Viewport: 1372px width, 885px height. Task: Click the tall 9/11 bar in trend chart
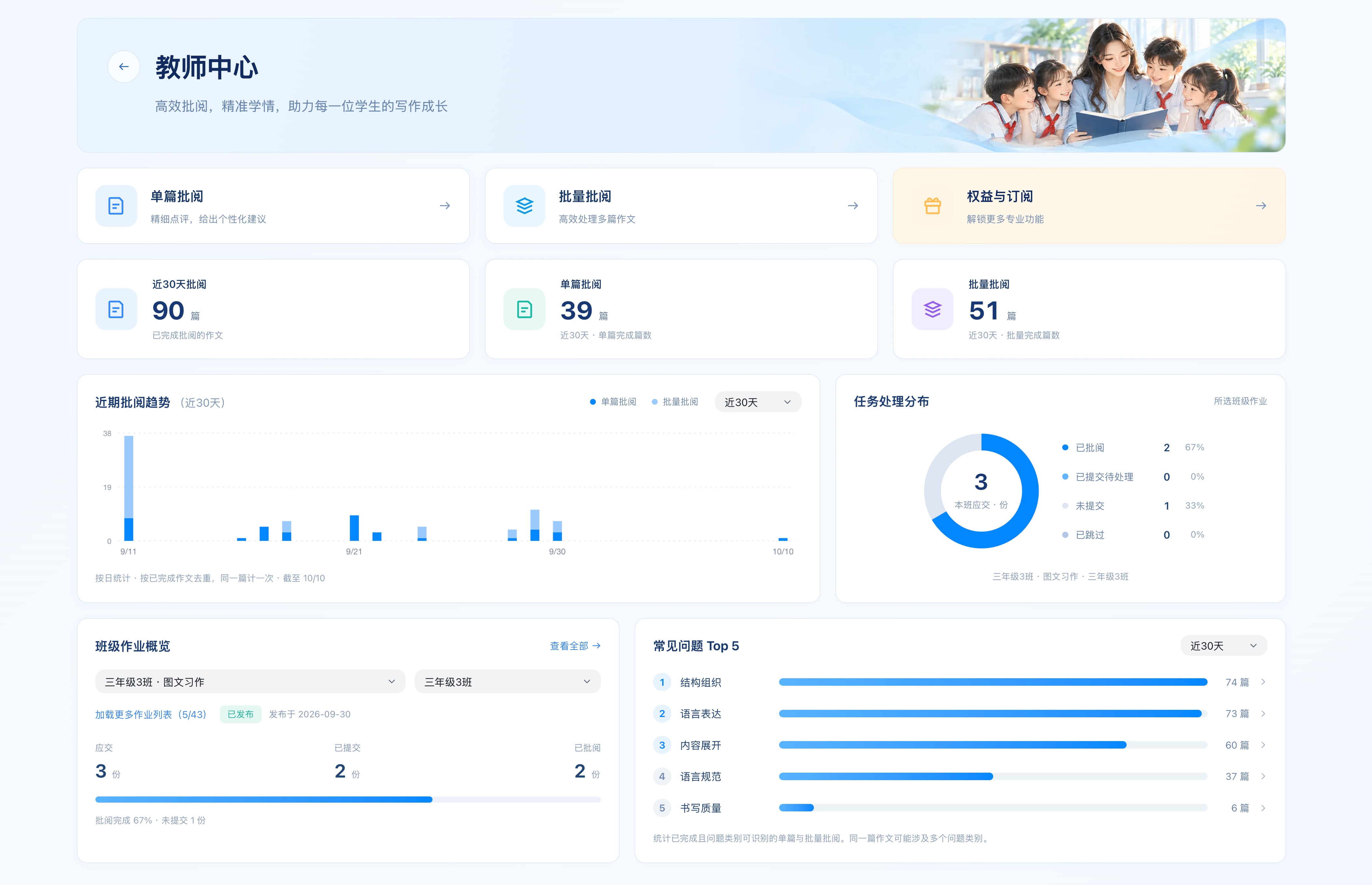129,488
